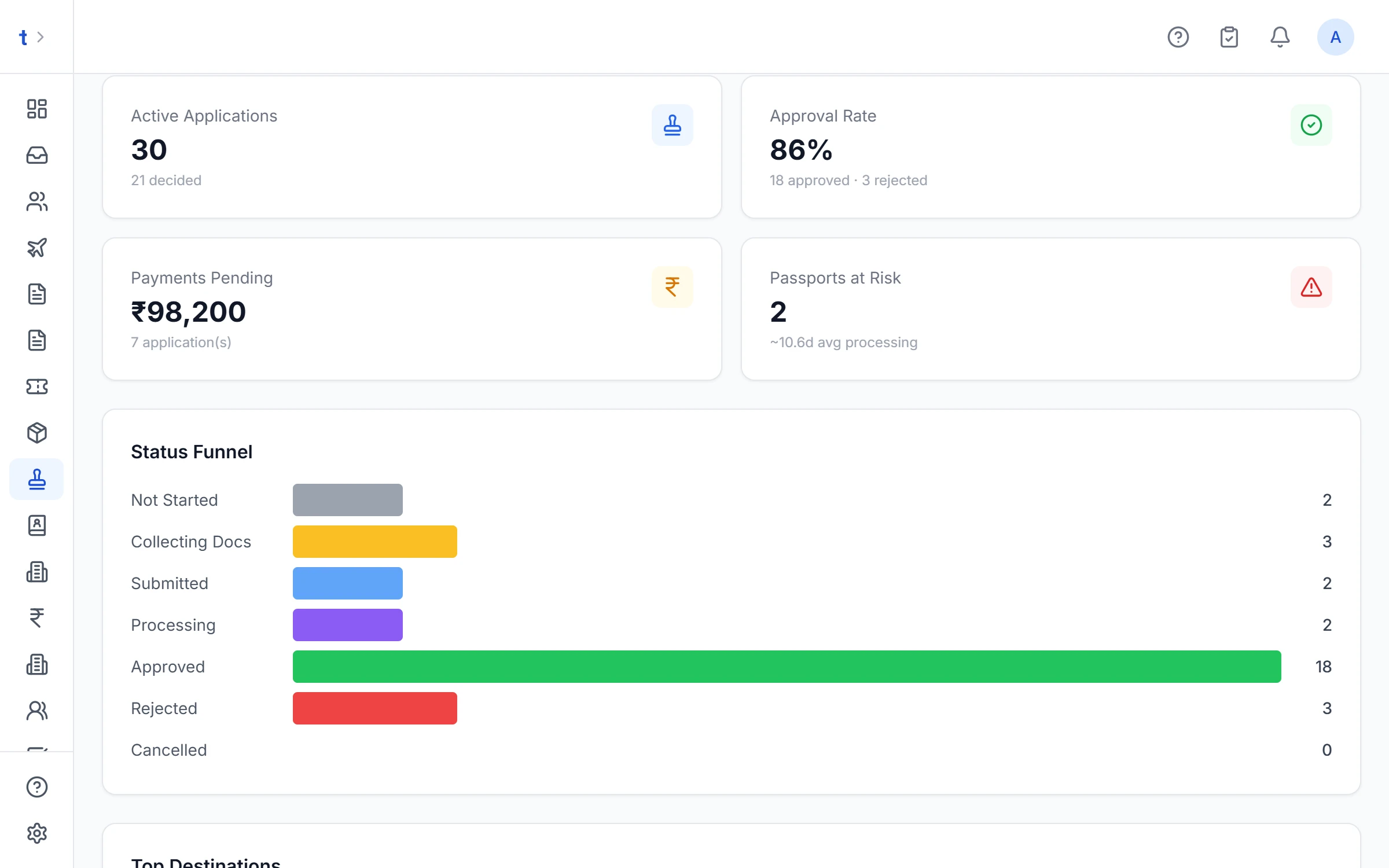1389x868 pixels.
Task: Open the first document icon below the airplane
Action: (36, 294)
